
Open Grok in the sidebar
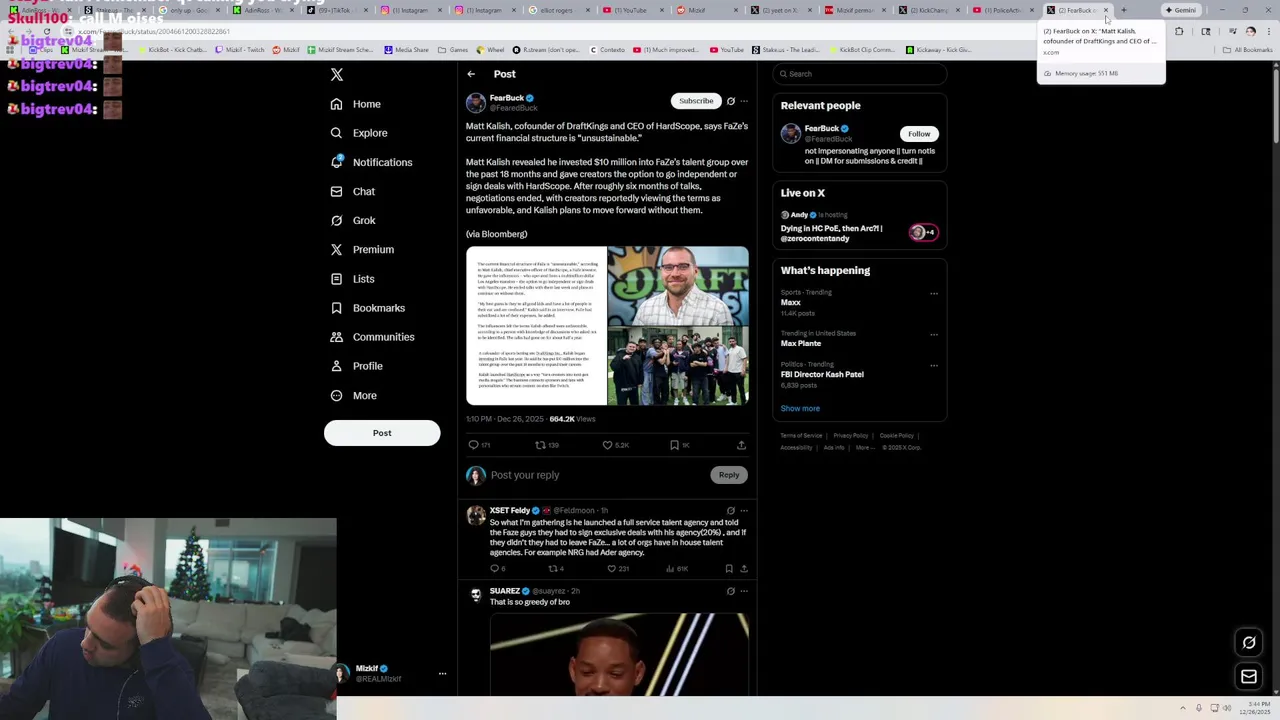(x=353, y=220)
